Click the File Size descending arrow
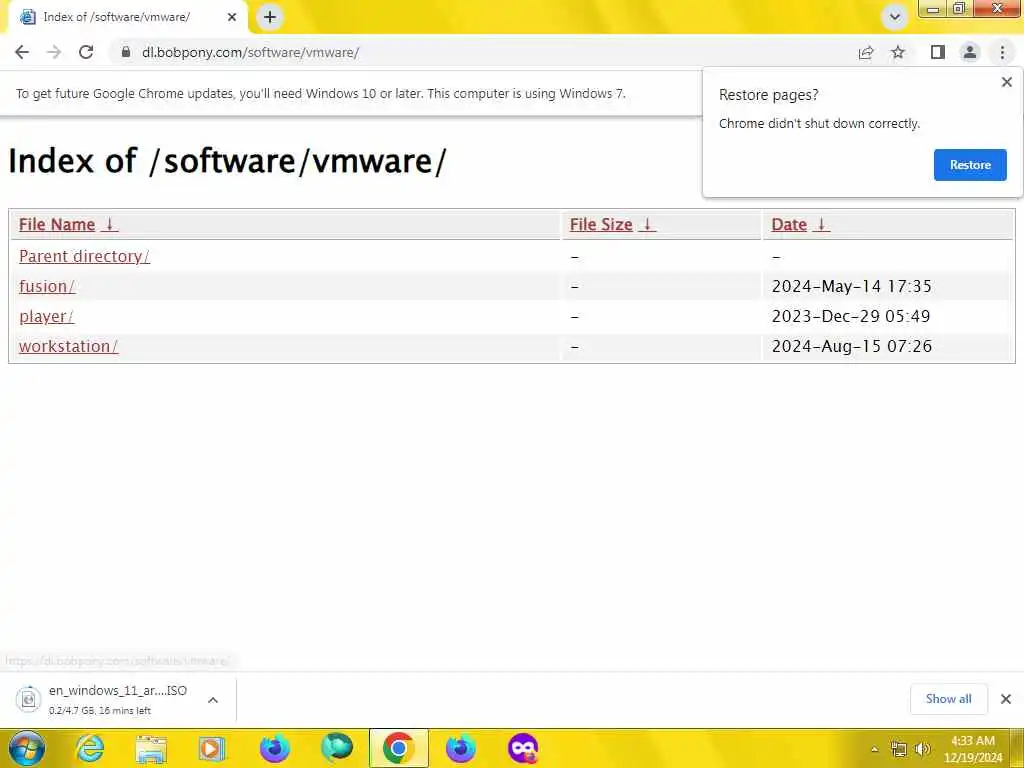Screen dimensions: 1024x768 tap(647, 224)
